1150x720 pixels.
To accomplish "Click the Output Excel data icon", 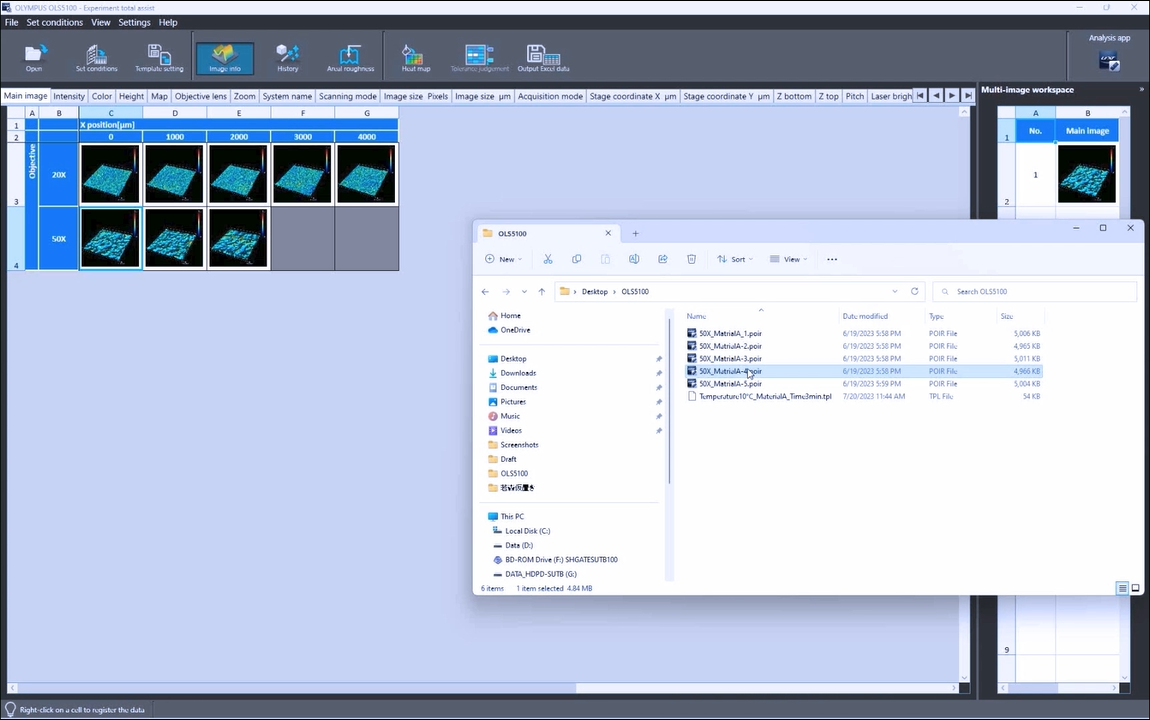I will [x=543, y=58].
